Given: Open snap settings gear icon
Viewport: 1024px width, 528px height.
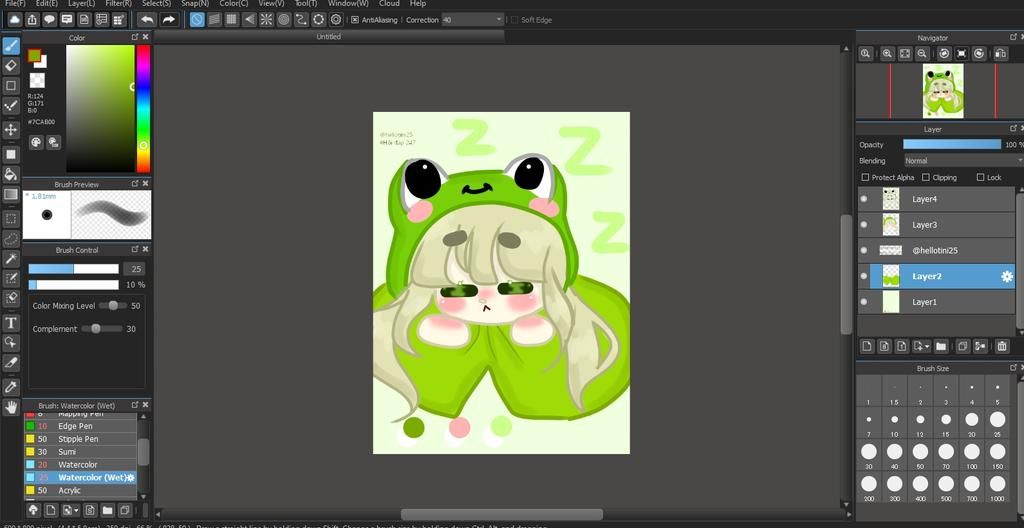Looking at the screenshot, I should (336, 20).
